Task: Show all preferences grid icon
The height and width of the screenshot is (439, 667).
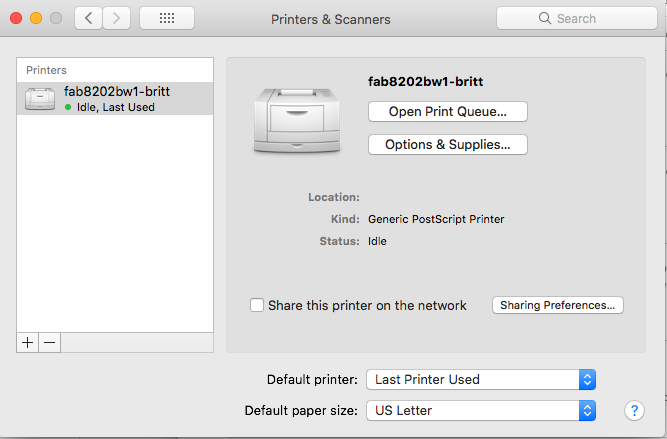Action: coord(167,18)
